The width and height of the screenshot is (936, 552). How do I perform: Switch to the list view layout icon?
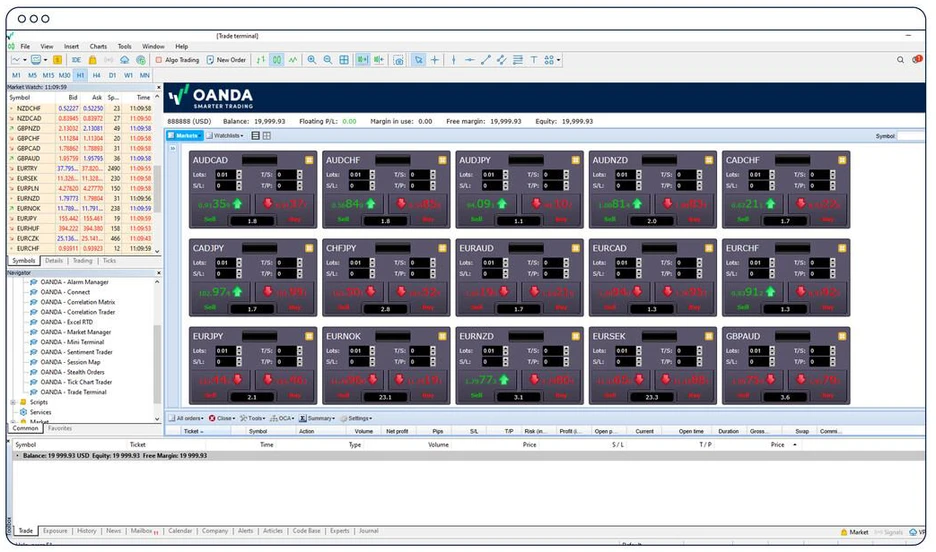pyautogui.click(x=255, y=136)
